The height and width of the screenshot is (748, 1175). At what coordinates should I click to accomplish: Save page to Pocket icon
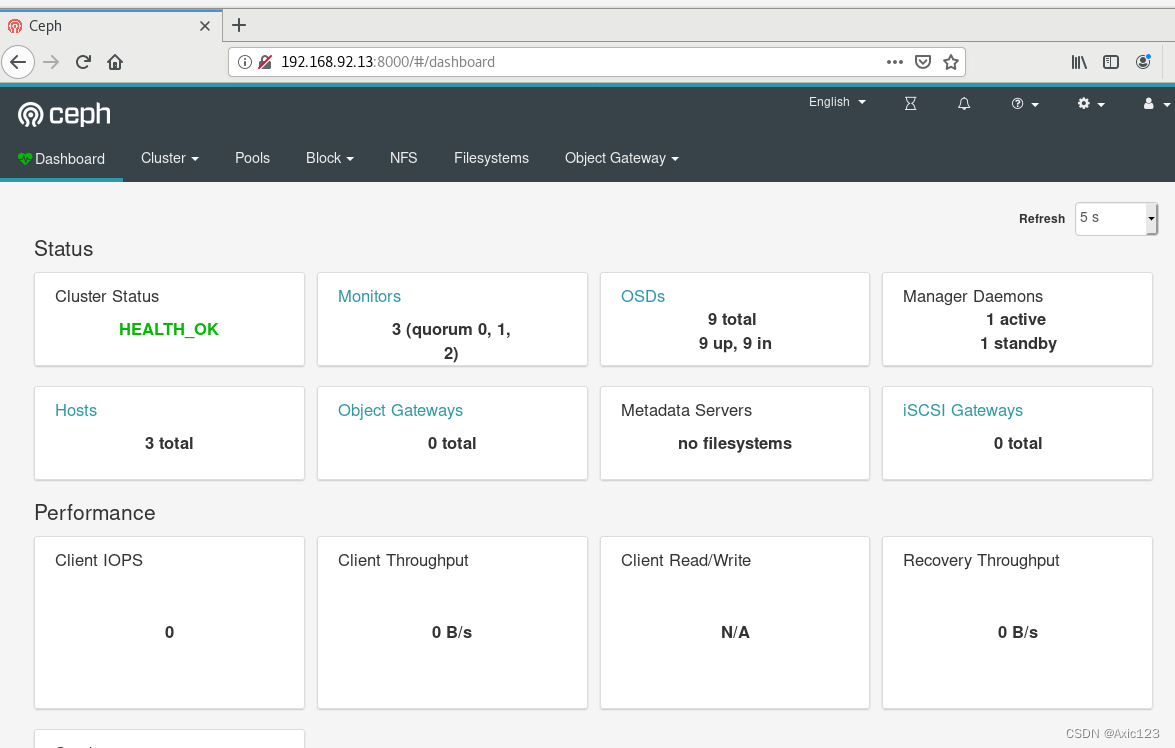(923, 62)
